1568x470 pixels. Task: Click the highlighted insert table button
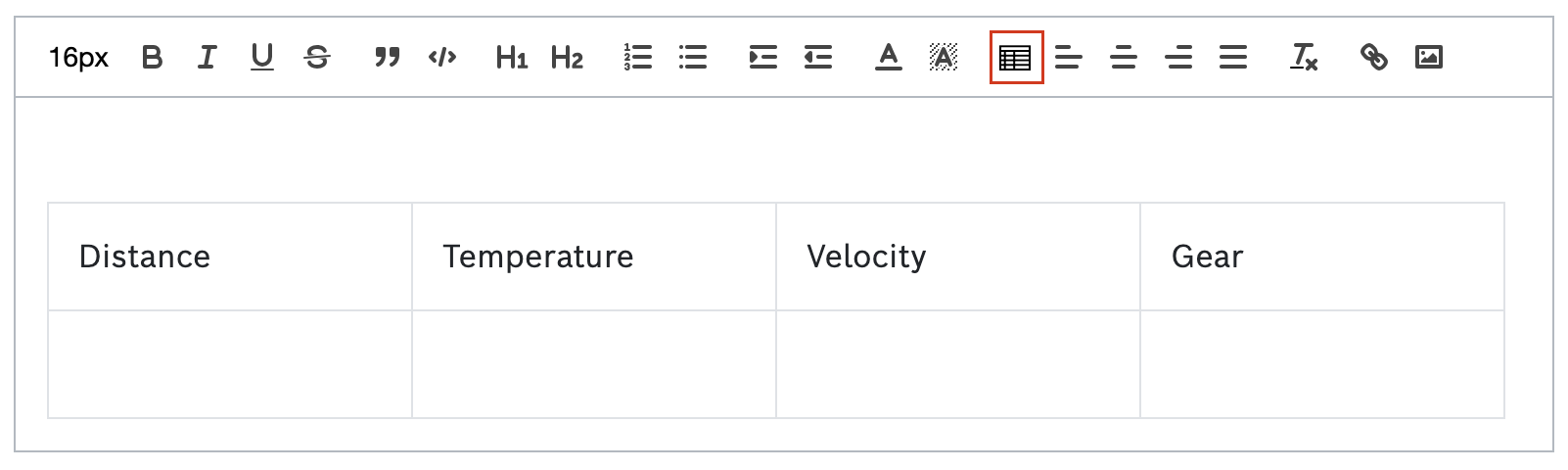(x=1016, y=58)
